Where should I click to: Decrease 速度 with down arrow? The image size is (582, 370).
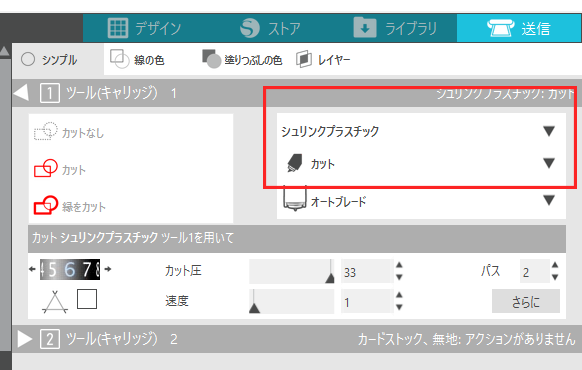pos(399,307)
